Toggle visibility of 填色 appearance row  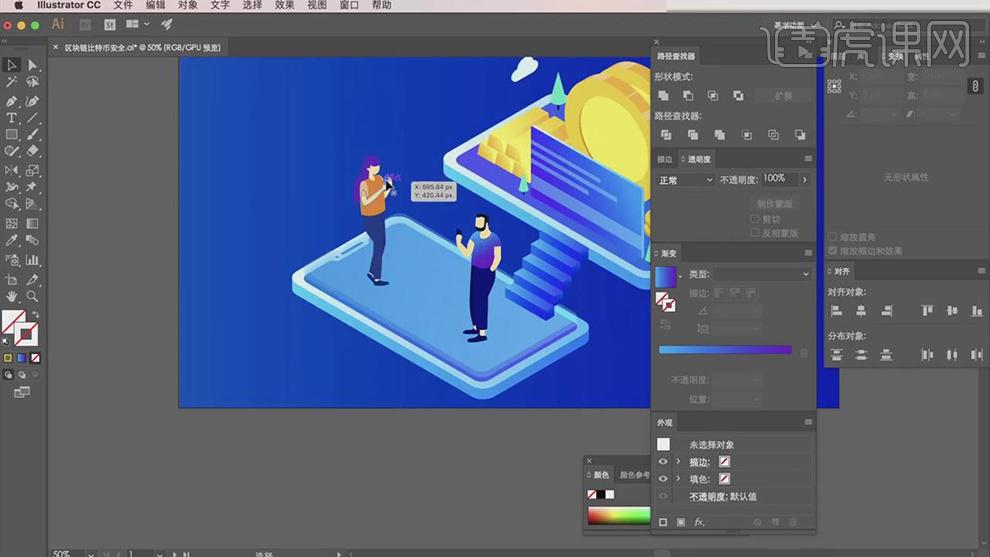[663, 479]
